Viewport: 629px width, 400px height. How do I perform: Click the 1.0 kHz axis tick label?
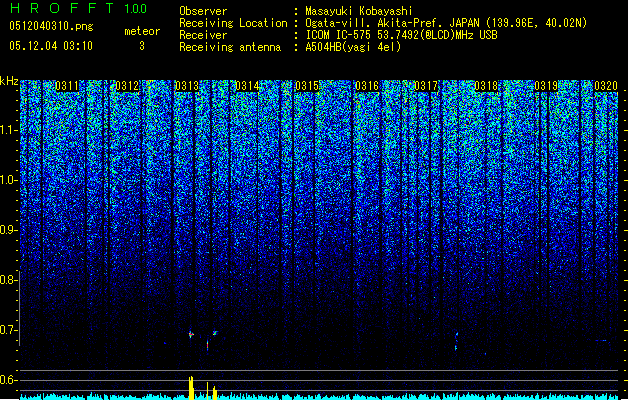[8, 180]
